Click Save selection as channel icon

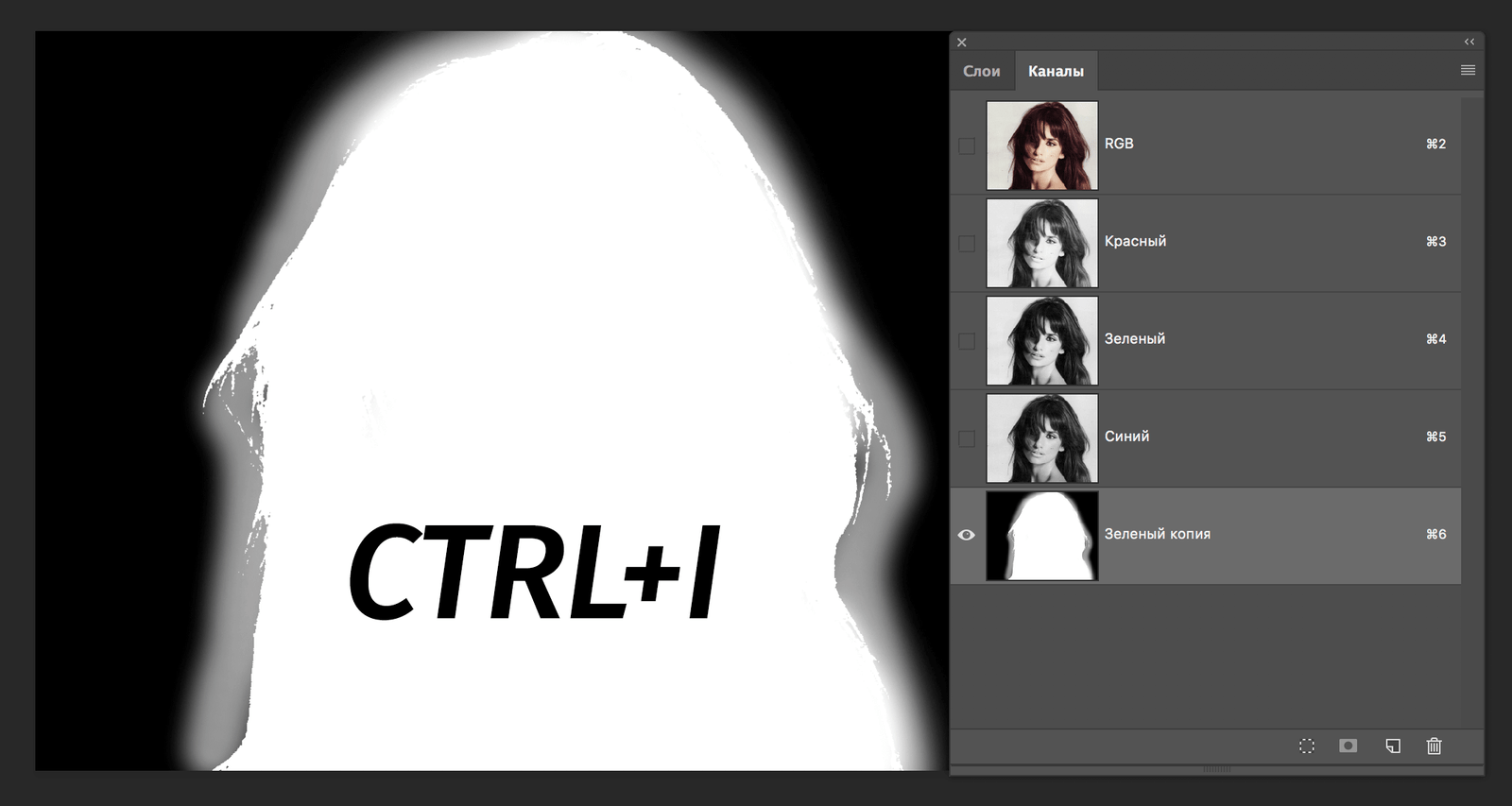tap(1349, 746)
